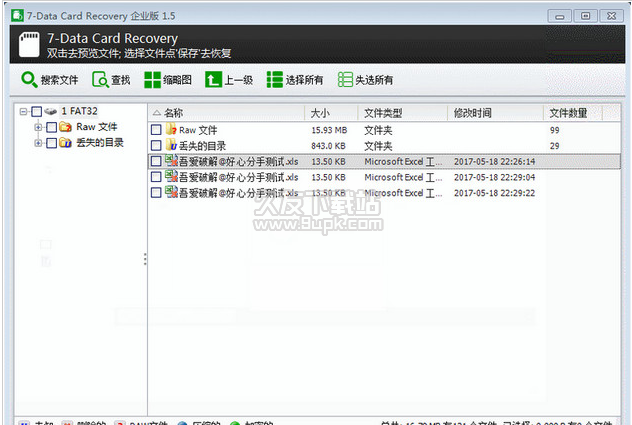Select xls file name in 22:26:14 row
632x425 pixels.
click(x=238, y=162)
